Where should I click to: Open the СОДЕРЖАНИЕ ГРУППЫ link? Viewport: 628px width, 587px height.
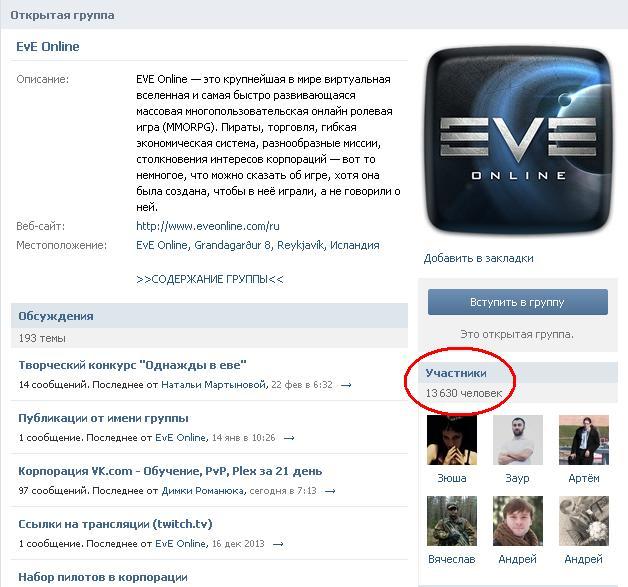pyautogui.click(x=210, y=279)
